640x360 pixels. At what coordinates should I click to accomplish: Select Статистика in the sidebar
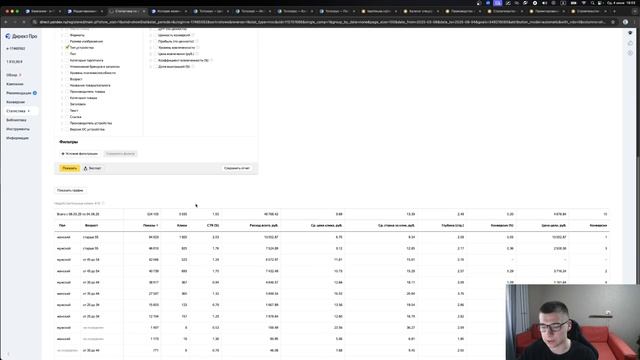tap(16, 111)
